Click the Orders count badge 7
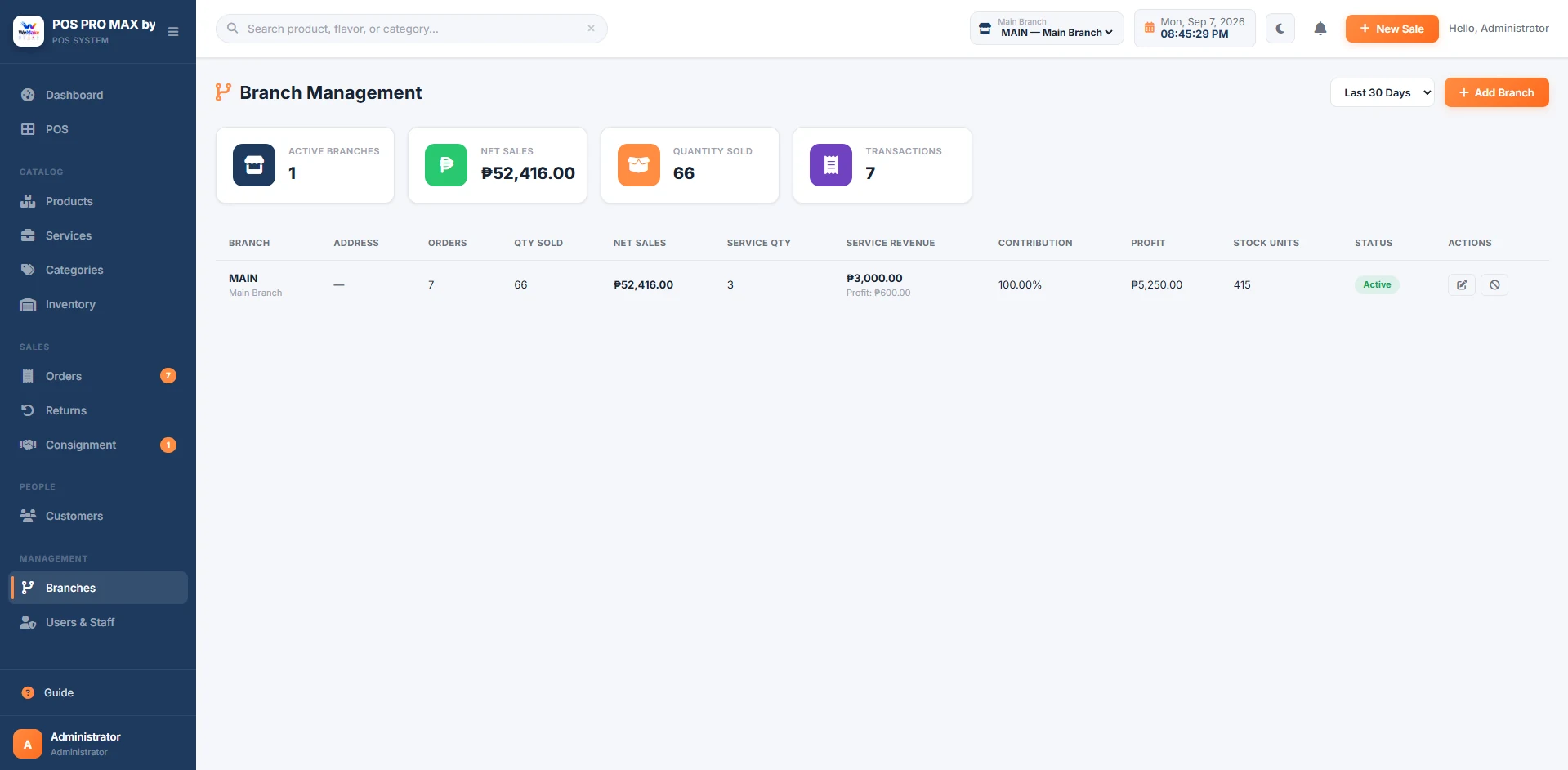 [x=168, y=376]
